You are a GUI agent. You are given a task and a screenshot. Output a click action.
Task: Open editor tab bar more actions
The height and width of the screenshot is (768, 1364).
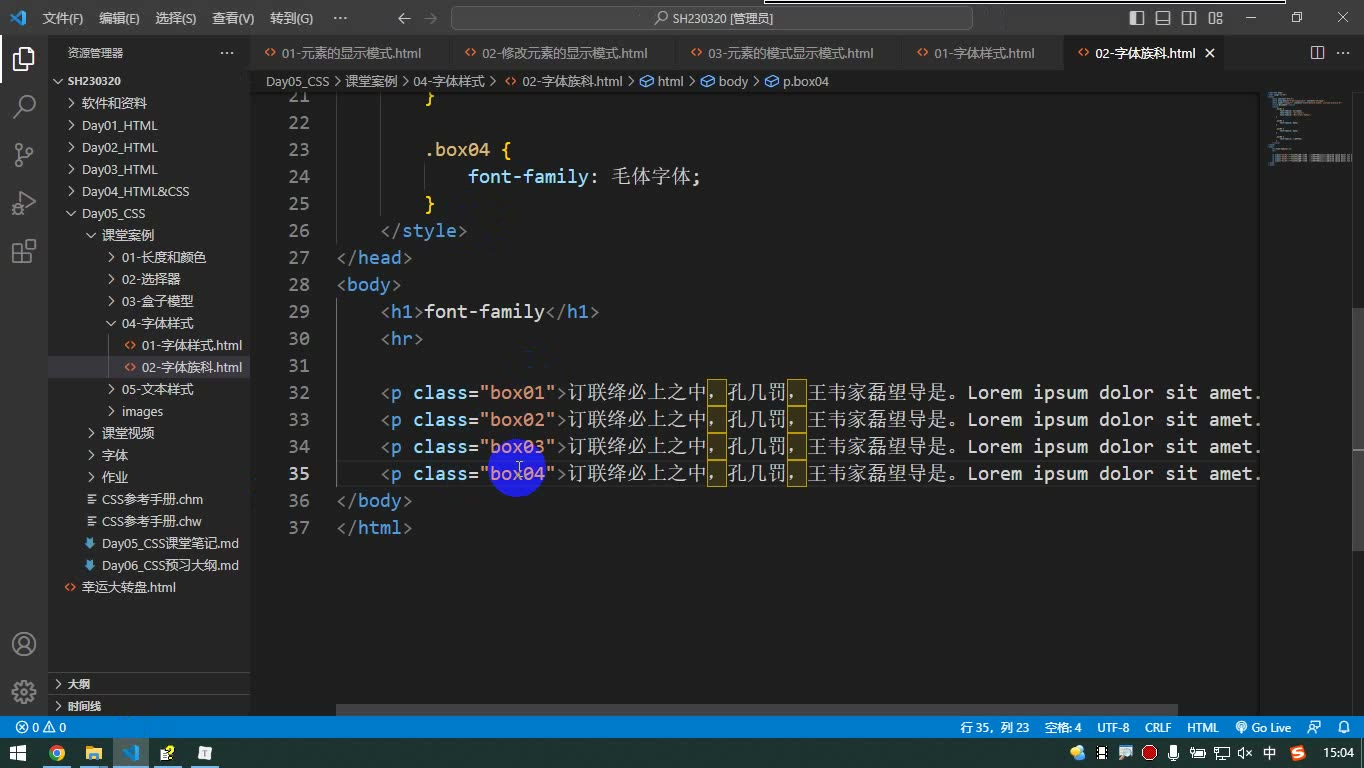pos(1344,53)
